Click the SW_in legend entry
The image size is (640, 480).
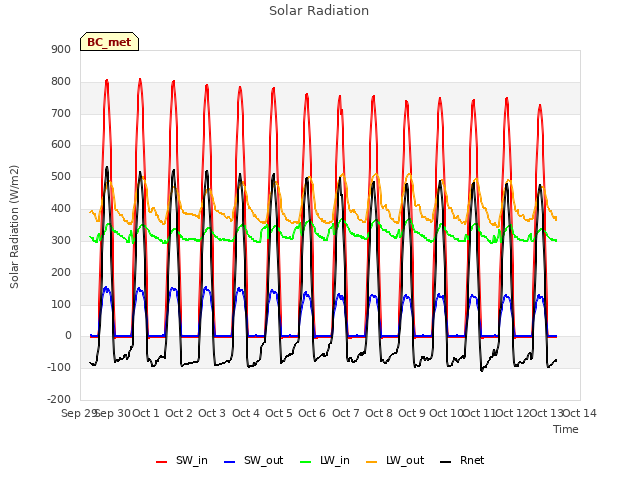click(x=182, y=460)
